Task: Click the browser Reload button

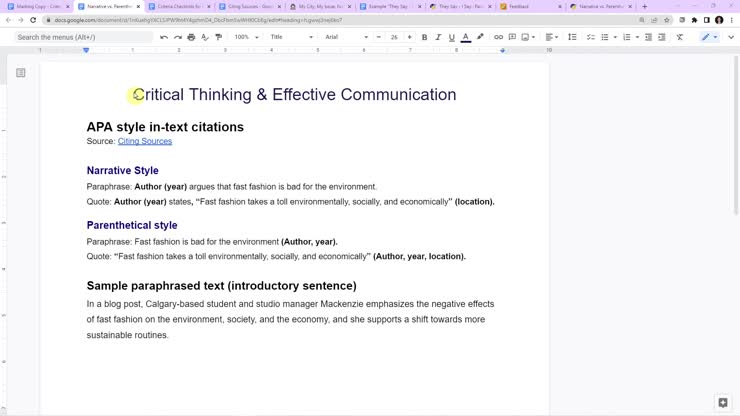Action: [34, 20]
